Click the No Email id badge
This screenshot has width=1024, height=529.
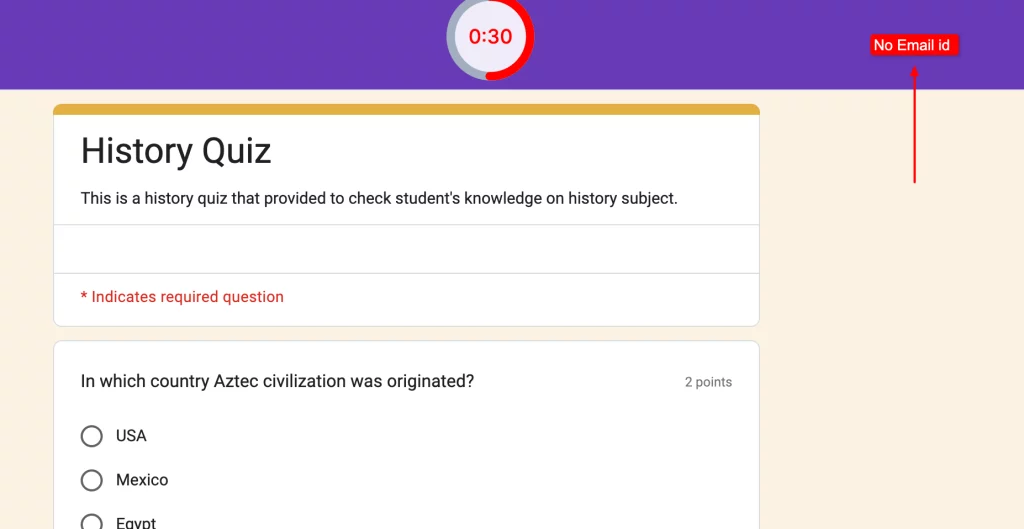[912, 45]
